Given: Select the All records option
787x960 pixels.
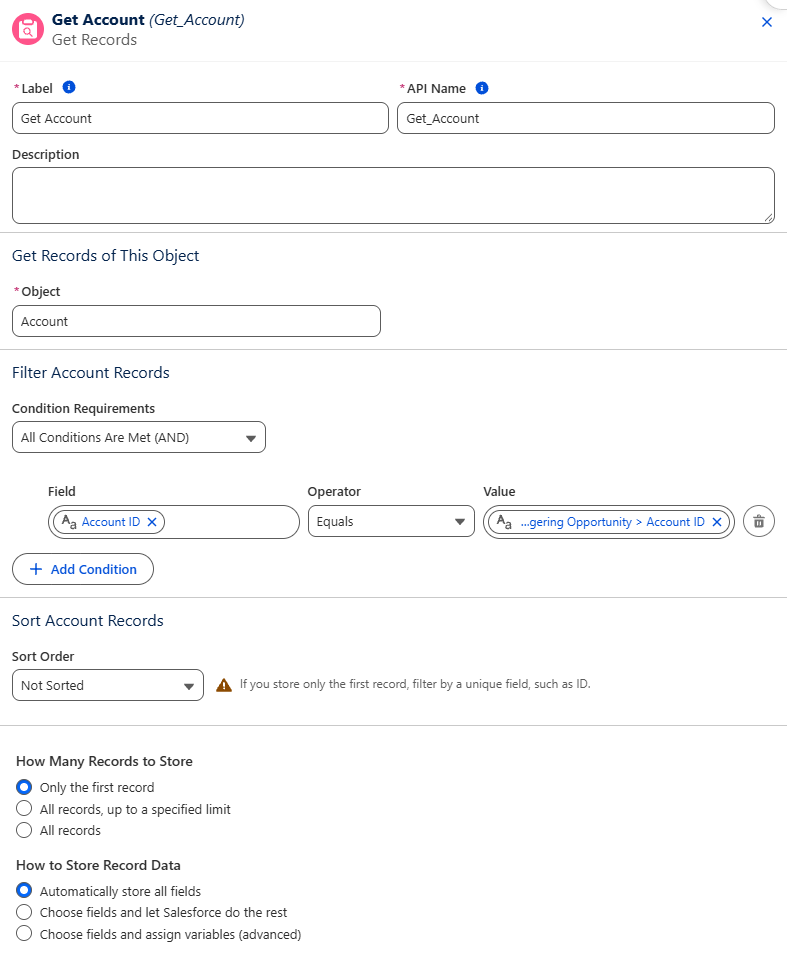Looking at the screenshot, I should 24,830.
